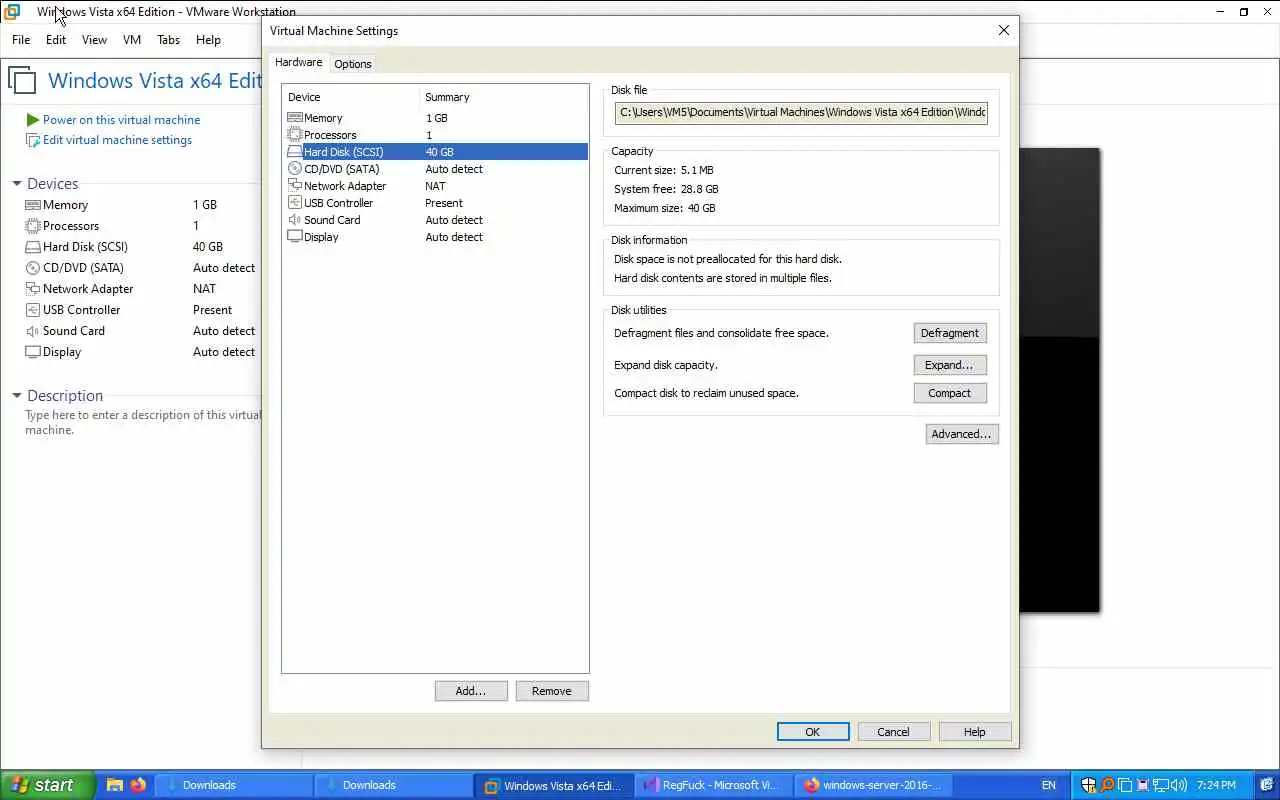The height and width of the screenshot is (800, 1280).
Task: Click the USB Controller icon in the settings dialog
Action: [294, 203]
